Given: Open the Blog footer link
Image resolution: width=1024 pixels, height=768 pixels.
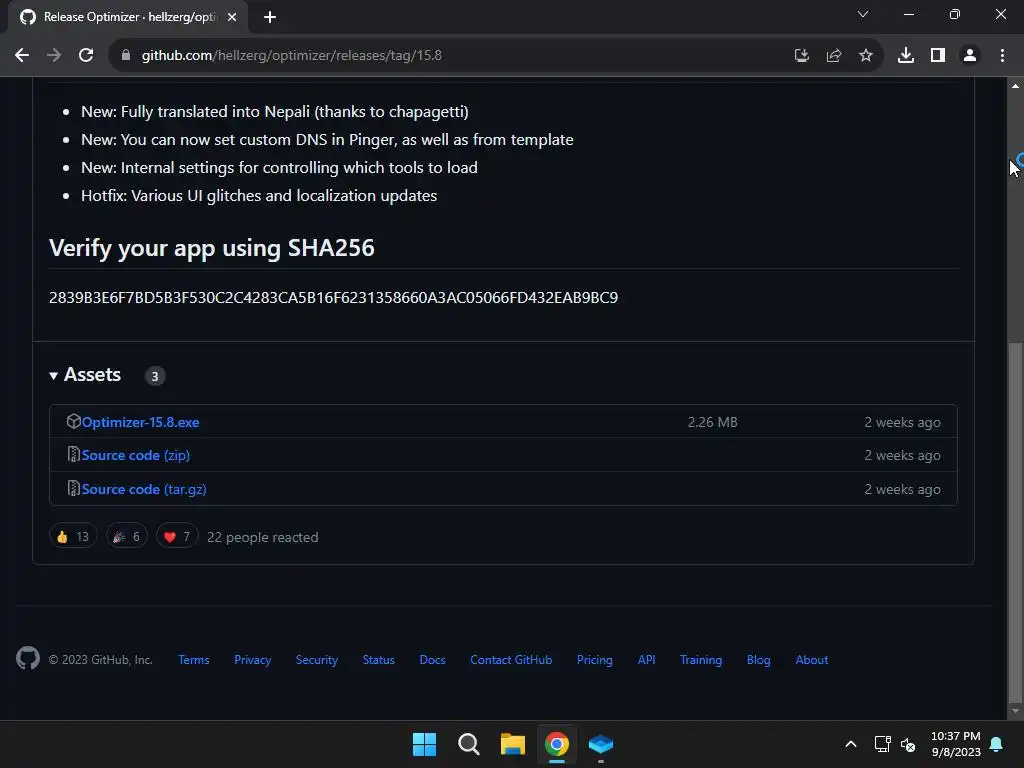Looking at the screenshot, I should 758,660.
